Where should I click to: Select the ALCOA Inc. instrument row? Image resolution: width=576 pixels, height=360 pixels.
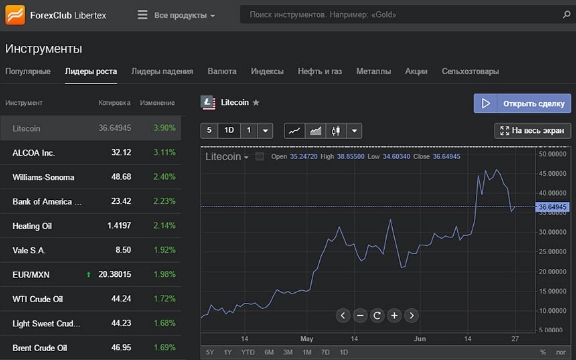pos(91,152)
